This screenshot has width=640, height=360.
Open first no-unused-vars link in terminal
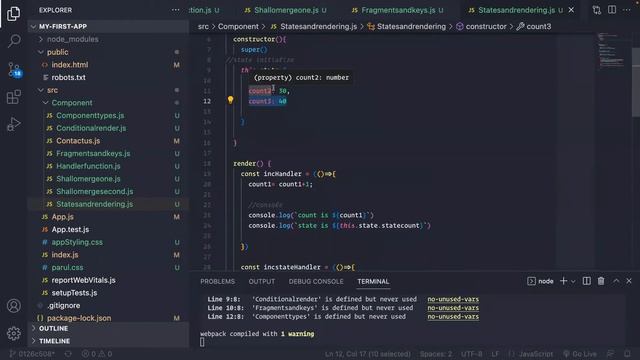coord(453,299)
